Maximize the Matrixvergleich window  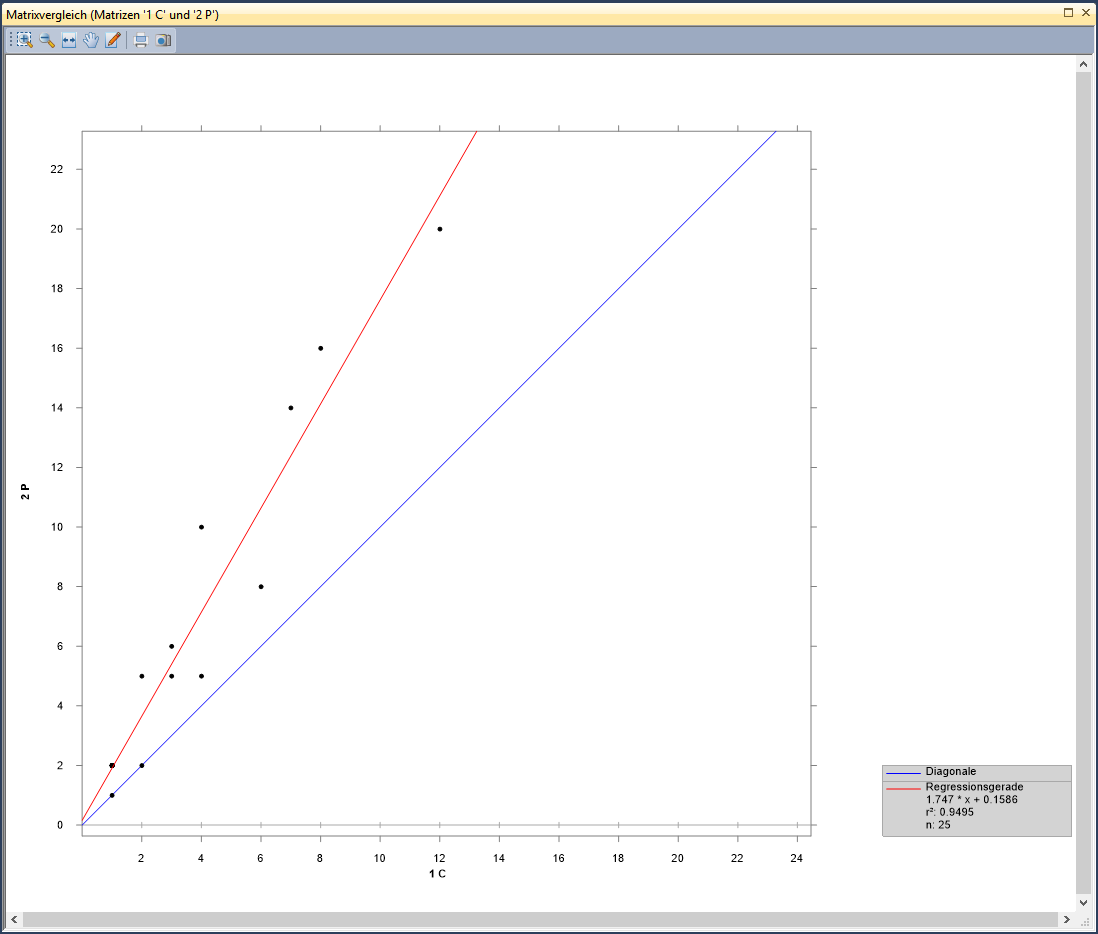click(1069, 13)
